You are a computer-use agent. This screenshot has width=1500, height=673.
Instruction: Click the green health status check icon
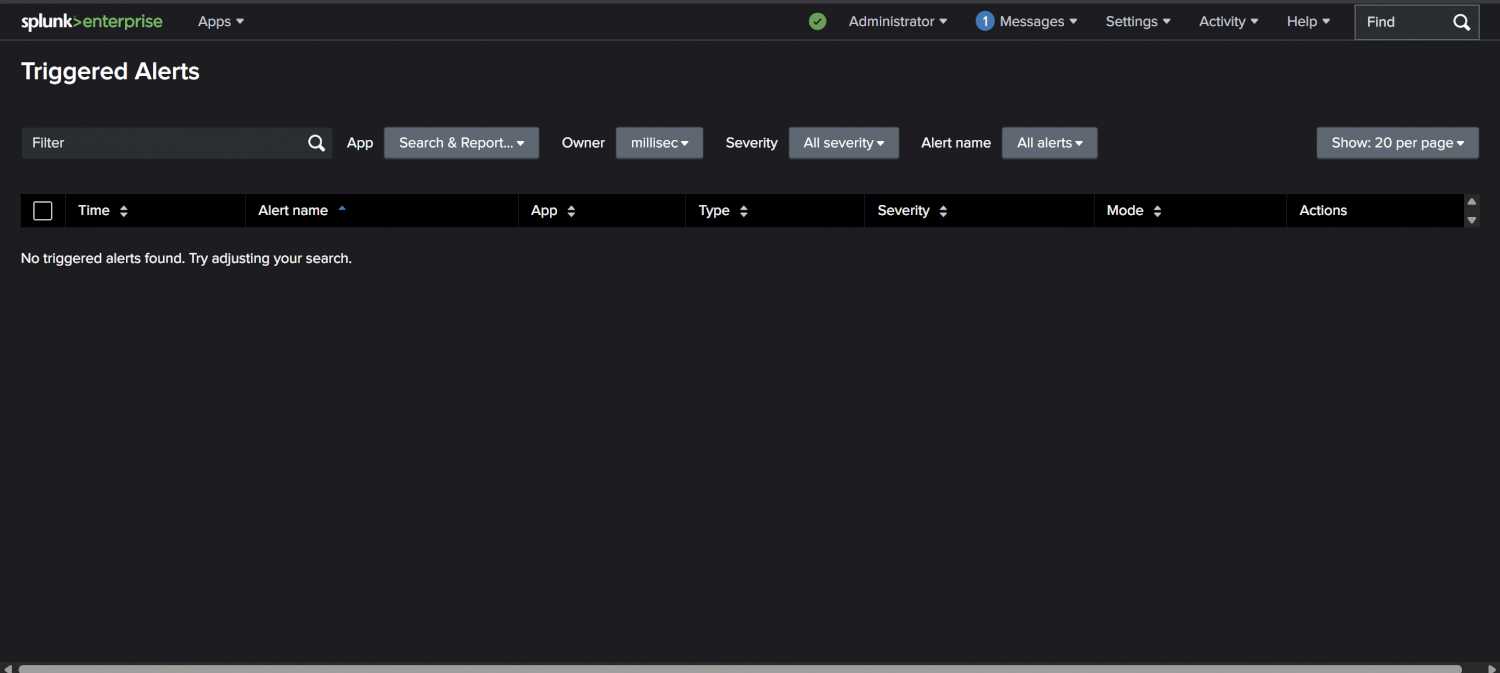click(x=817, y=21)
